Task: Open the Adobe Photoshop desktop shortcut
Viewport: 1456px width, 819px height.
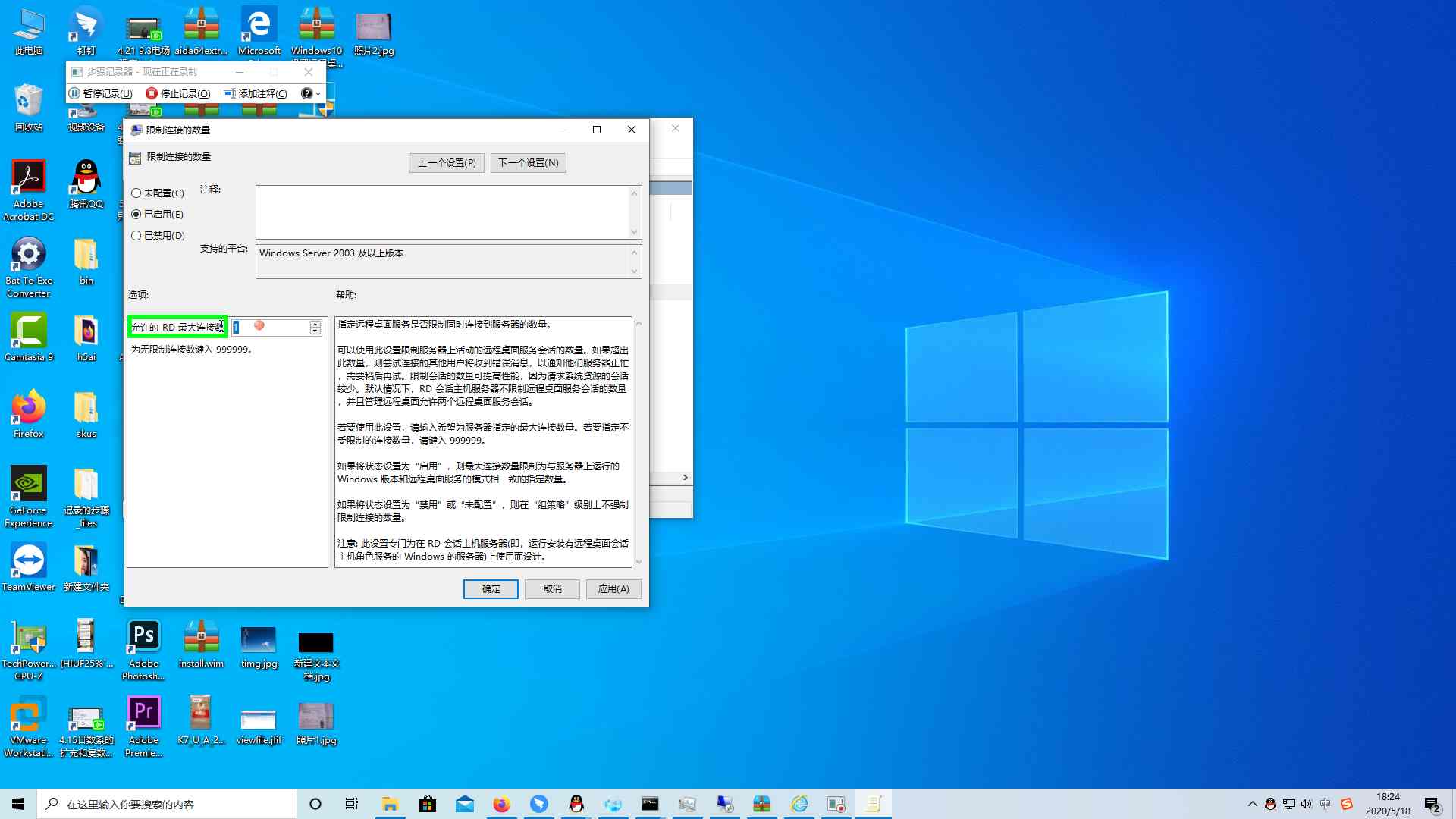Action: click(x=144, y=651)
